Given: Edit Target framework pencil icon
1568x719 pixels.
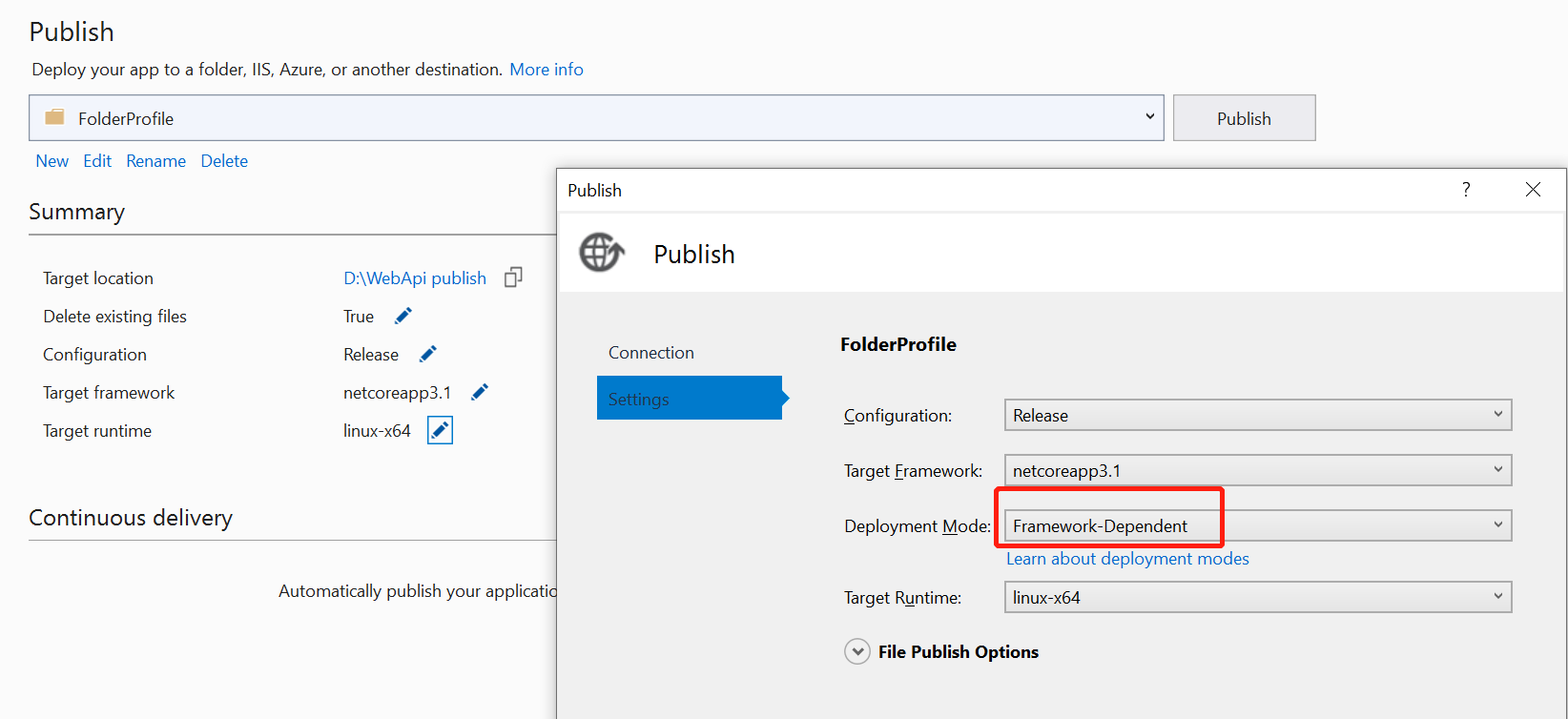Looking at the screenshot, I should 480,392.
